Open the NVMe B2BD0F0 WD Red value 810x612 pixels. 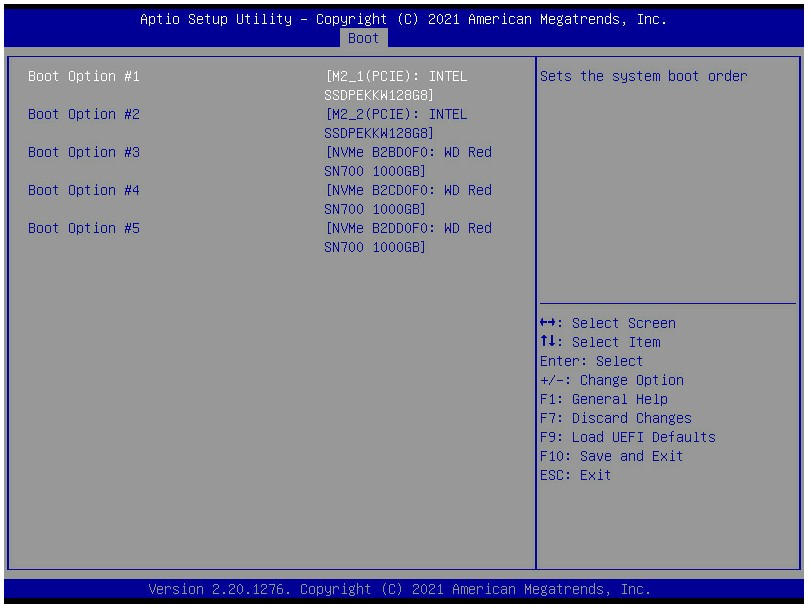pos(408,162)
